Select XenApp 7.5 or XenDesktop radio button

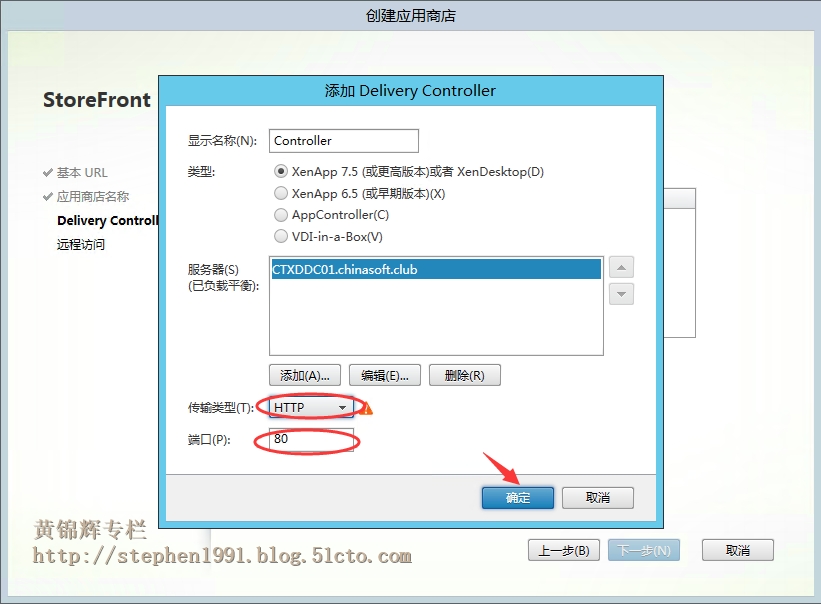tap(281, 171)
